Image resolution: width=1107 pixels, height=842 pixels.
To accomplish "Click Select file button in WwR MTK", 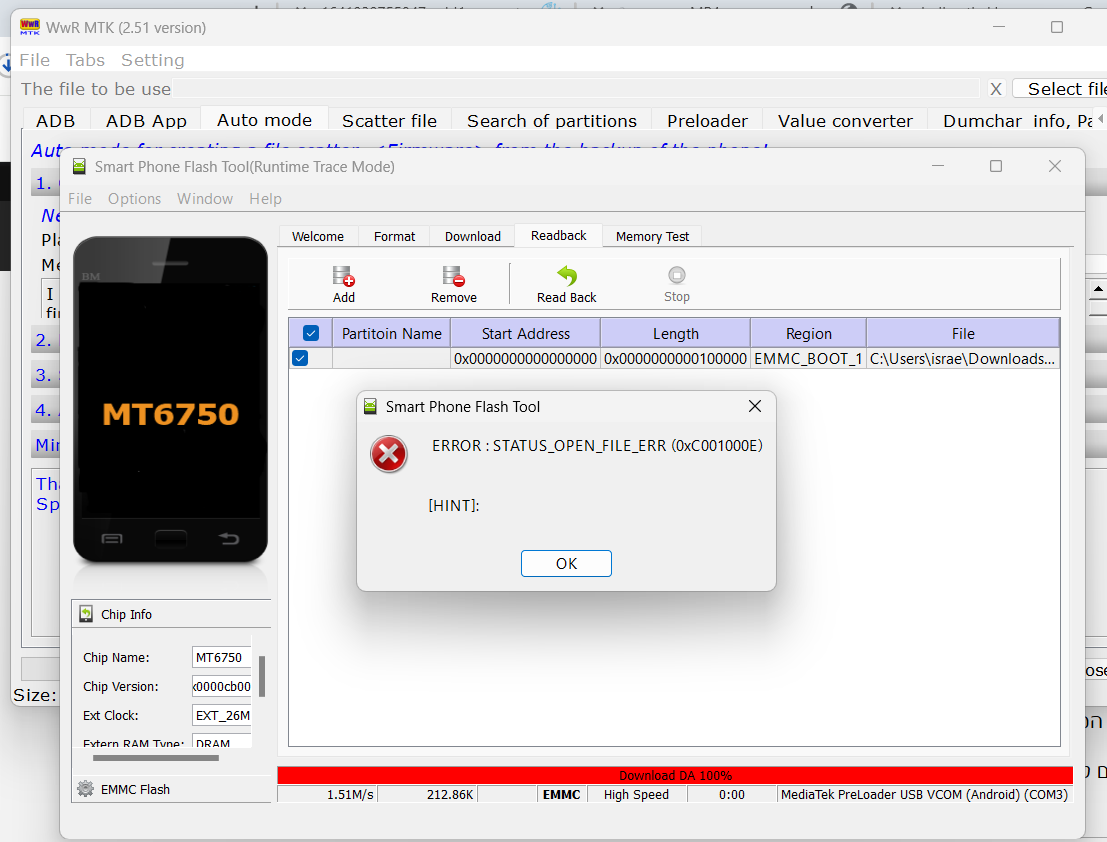I will click(x=1060, y=89).
